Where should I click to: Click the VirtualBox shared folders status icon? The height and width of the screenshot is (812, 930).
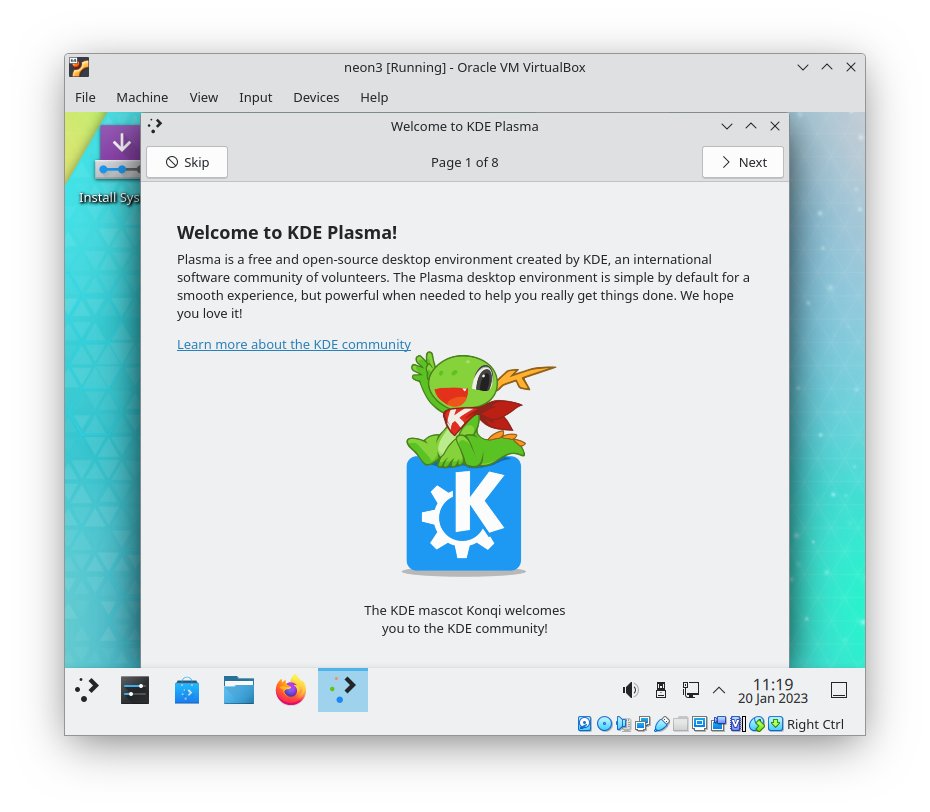coord(680,724)
